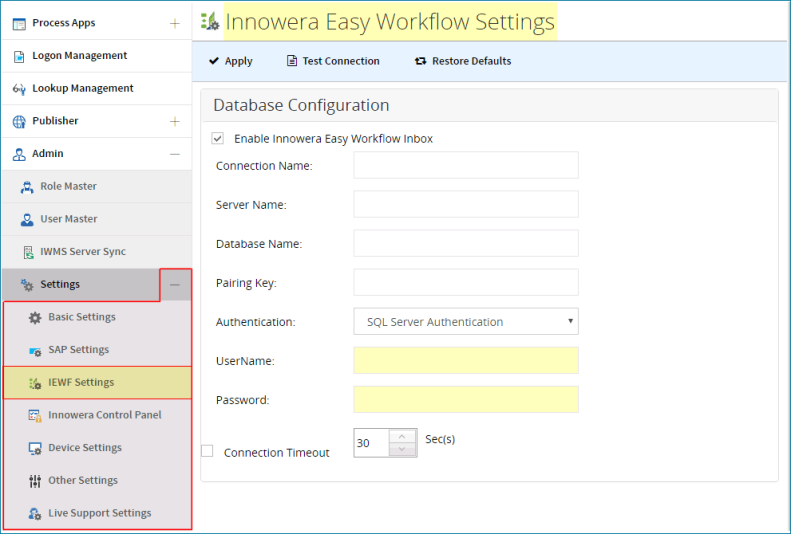
Task: Open Device Settings page
Action: tap(97, 448)
